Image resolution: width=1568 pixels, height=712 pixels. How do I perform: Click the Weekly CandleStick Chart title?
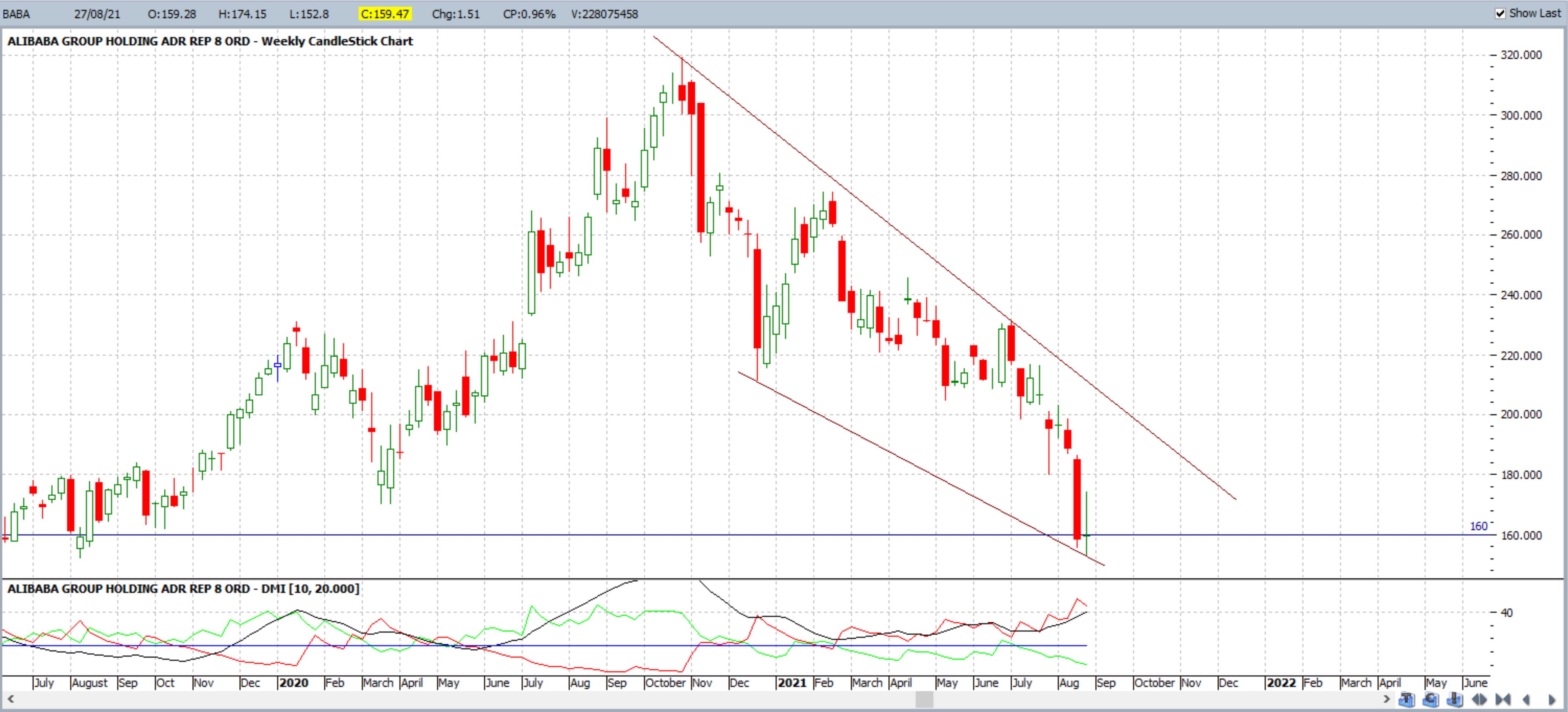(x=337, y=41)
